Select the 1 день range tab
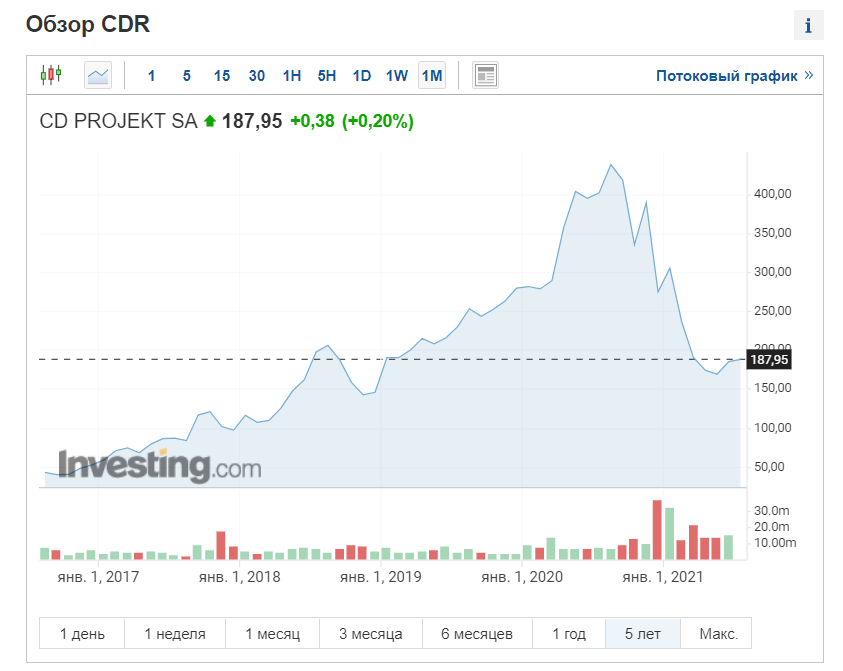 82,634
